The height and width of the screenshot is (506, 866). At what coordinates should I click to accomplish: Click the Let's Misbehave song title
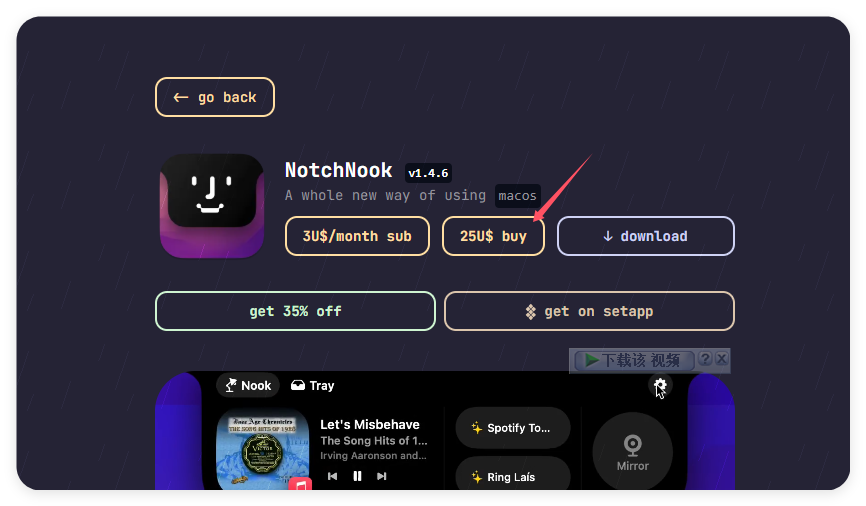[370, 424]
